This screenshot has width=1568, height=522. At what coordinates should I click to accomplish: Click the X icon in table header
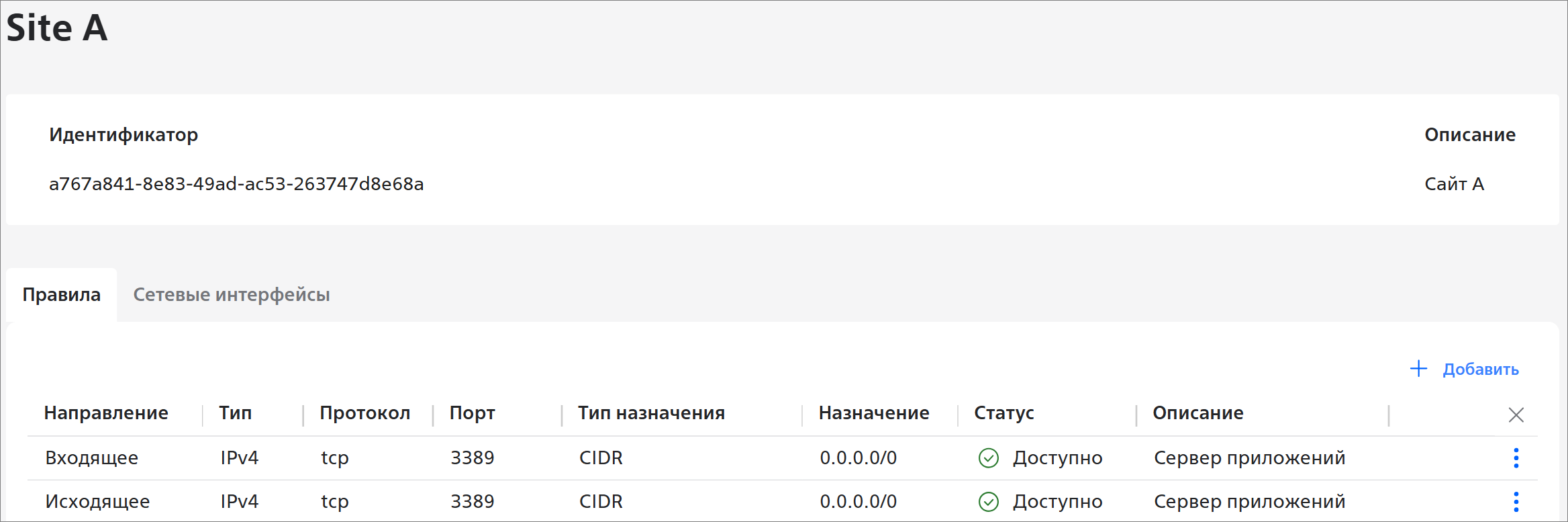coord(1516,415)
